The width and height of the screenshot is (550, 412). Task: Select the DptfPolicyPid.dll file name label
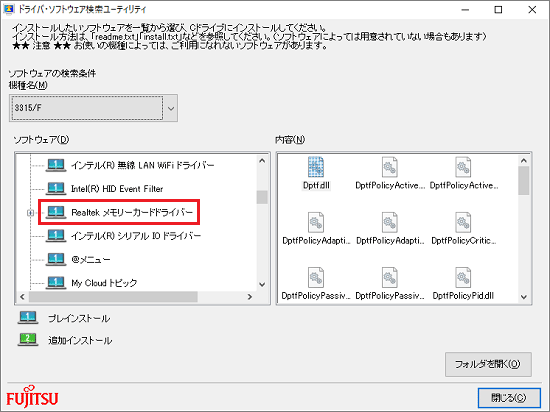(x=463, y=296)
